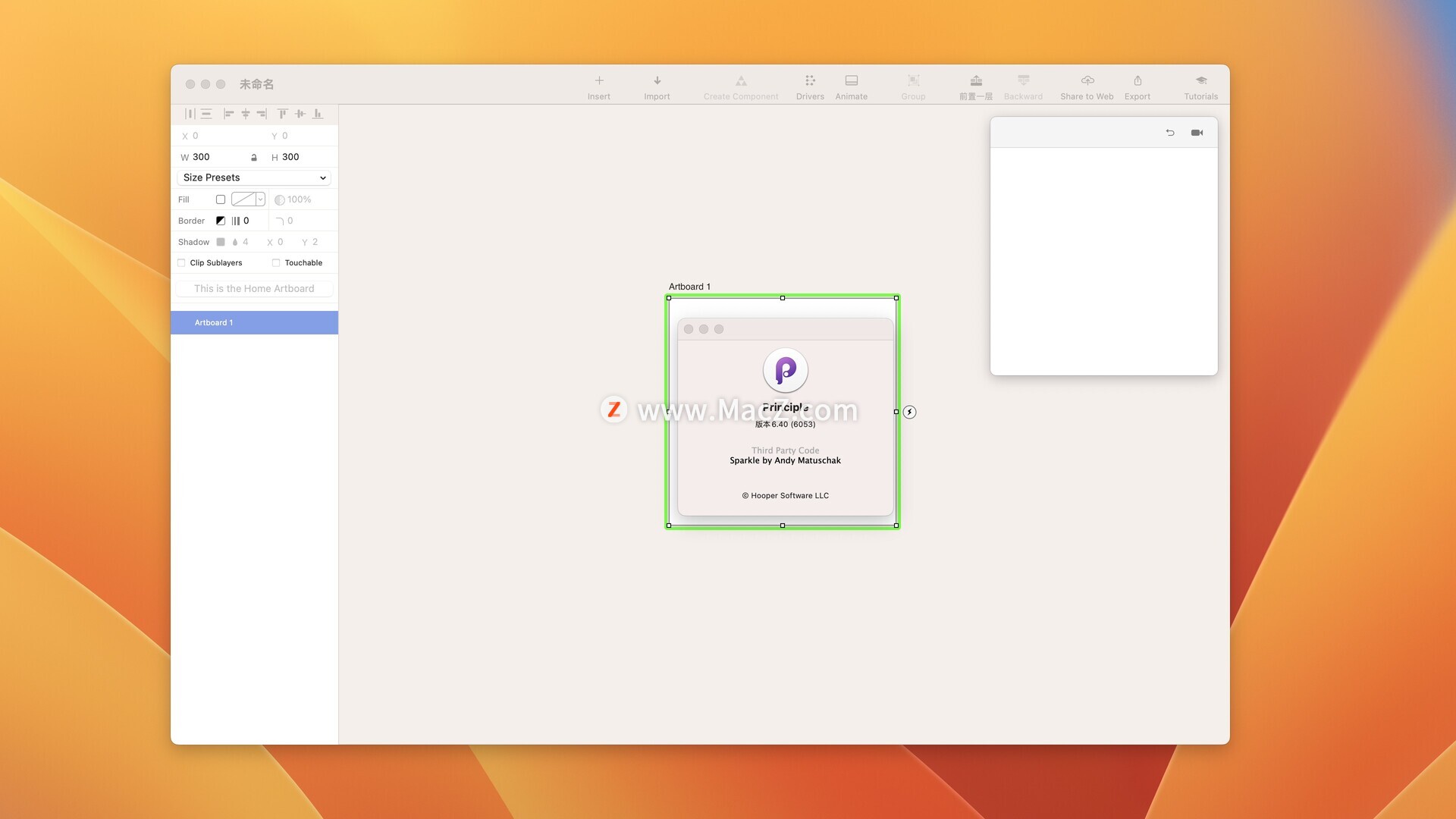The width and height of the screenshot is (1456, 819).
Task: Enable the Touchable checkbox
Action: [x=276, y=263]
